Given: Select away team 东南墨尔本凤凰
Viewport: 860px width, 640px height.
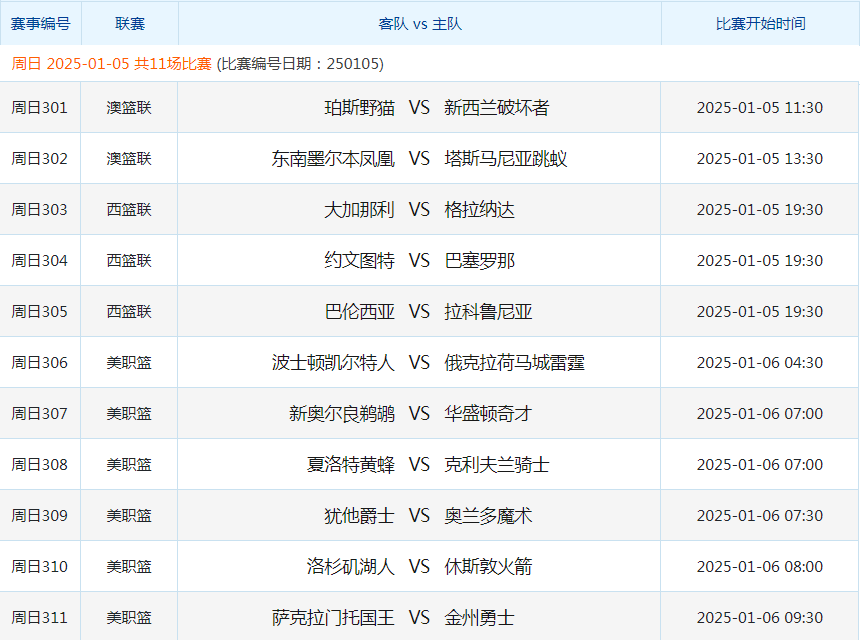Looking at the screenshot, I should pyautogui.click(x=333, y=158).
